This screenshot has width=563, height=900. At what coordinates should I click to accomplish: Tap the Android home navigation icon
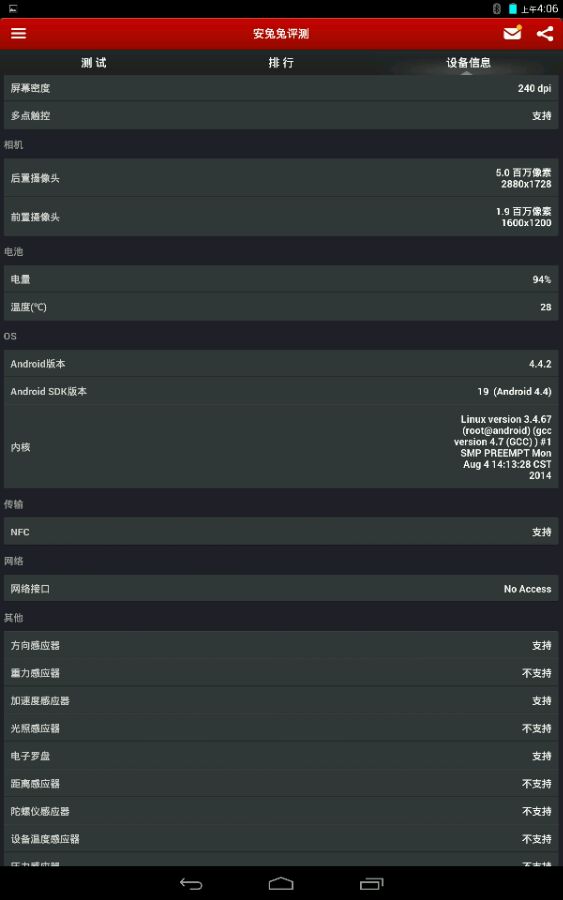pos(281,883)
